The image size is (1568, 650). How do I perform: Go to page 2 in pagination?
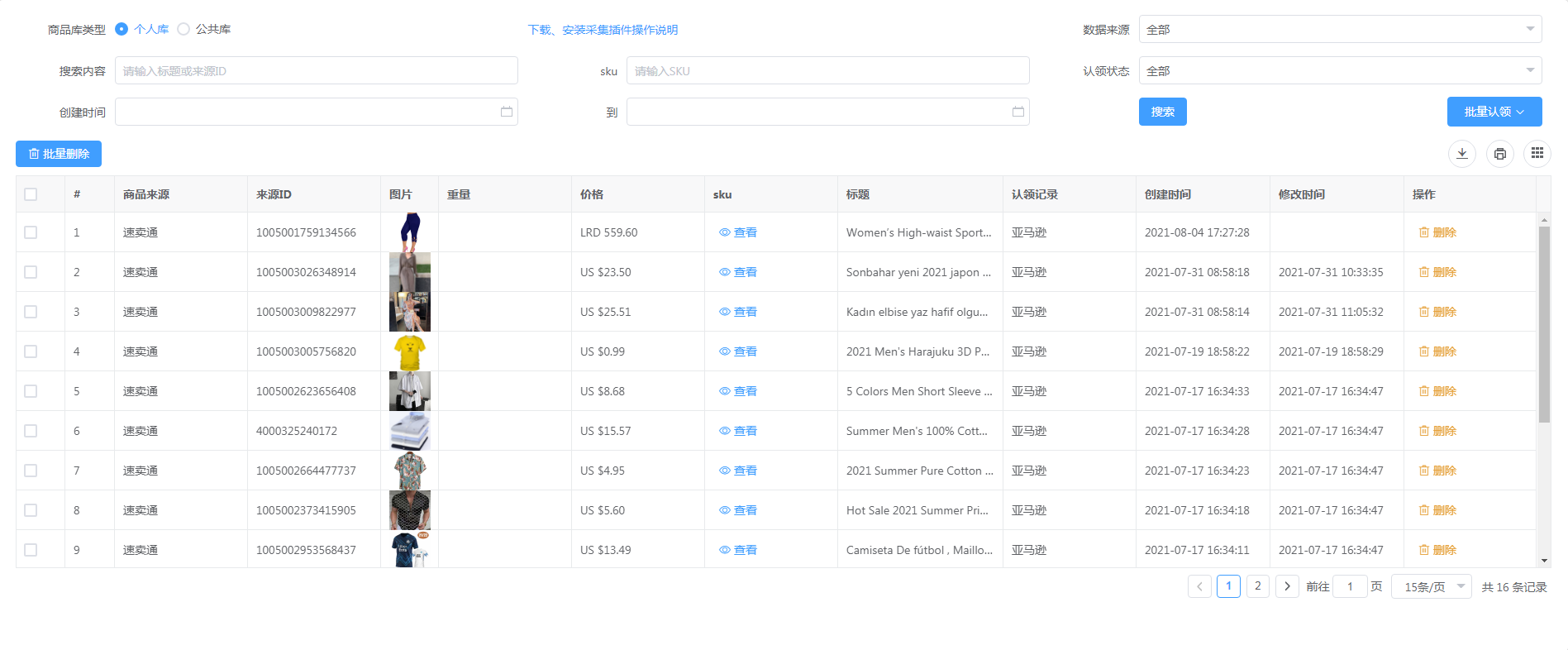click(x=1257, y=586)
